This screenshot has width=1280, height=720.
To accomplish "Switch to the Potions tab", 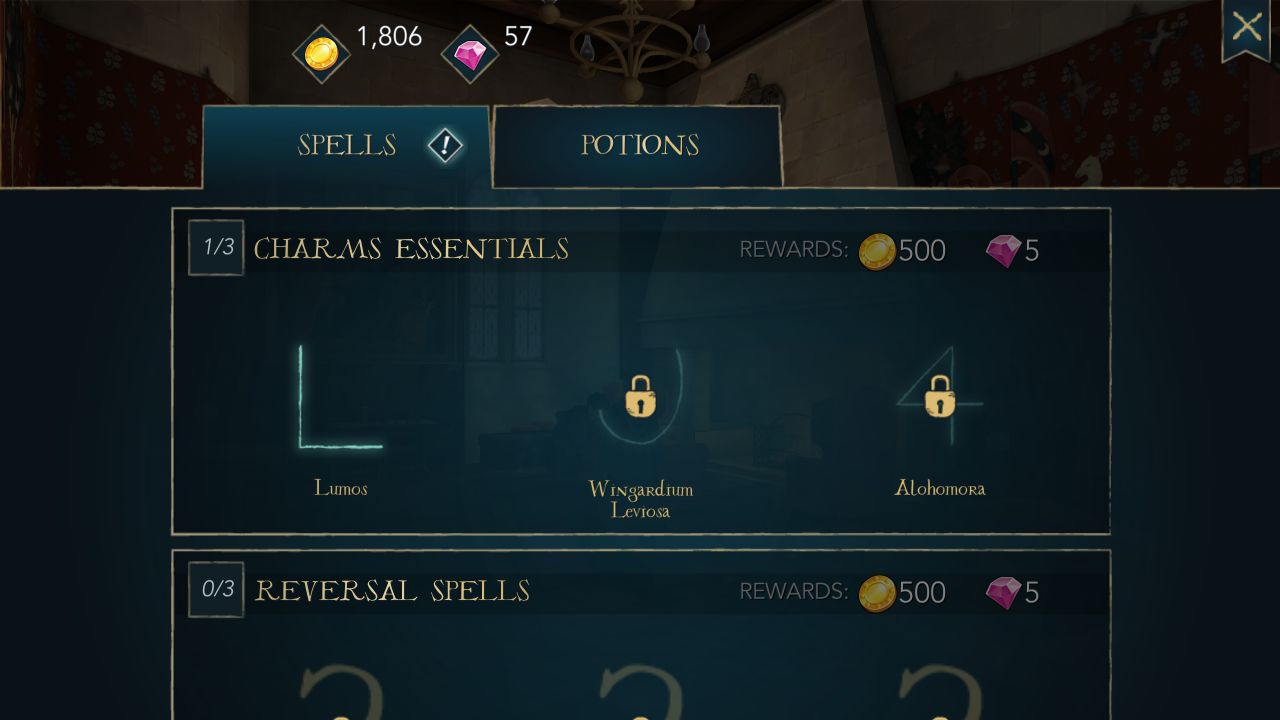I will (638, 146).
